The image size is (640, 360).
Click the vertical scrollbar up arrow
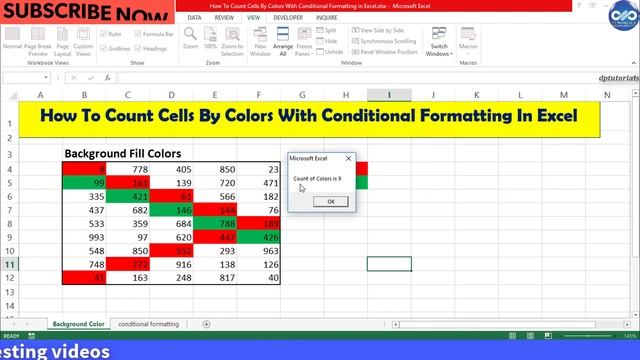point(636,94)
